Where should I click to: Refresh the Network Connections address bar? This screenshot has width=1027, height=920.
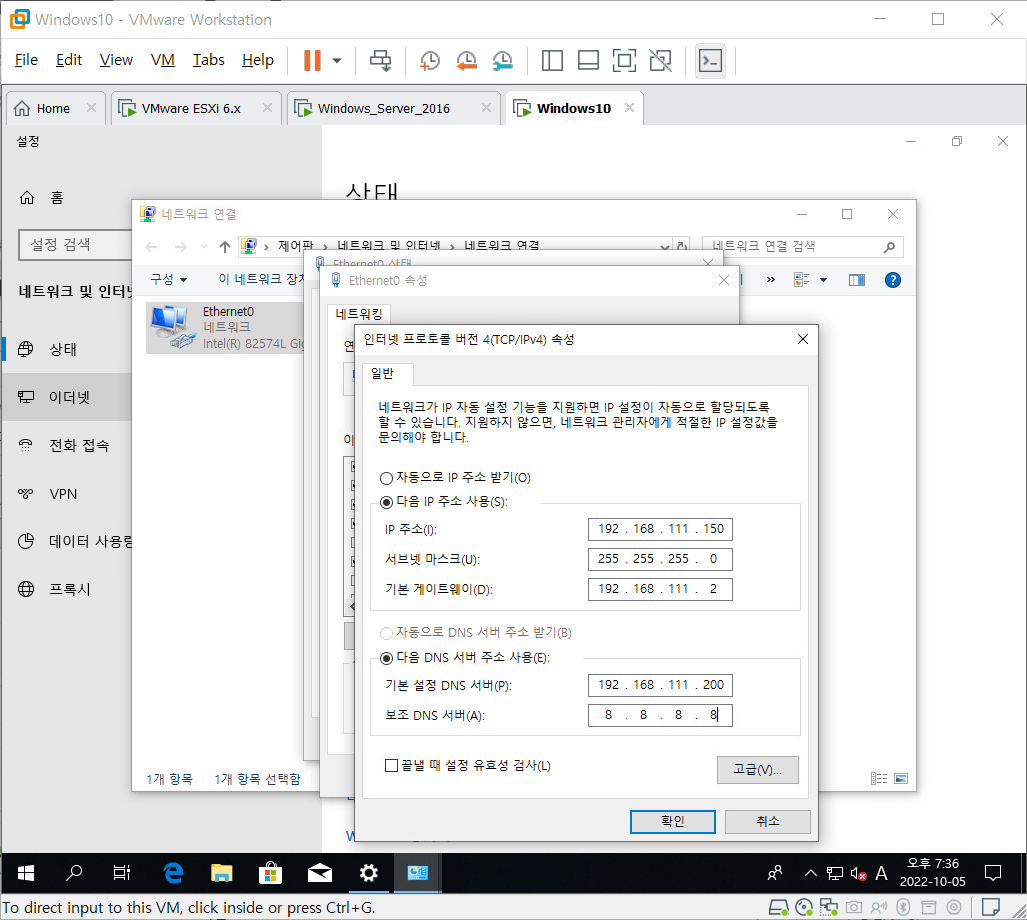[682, 247]
